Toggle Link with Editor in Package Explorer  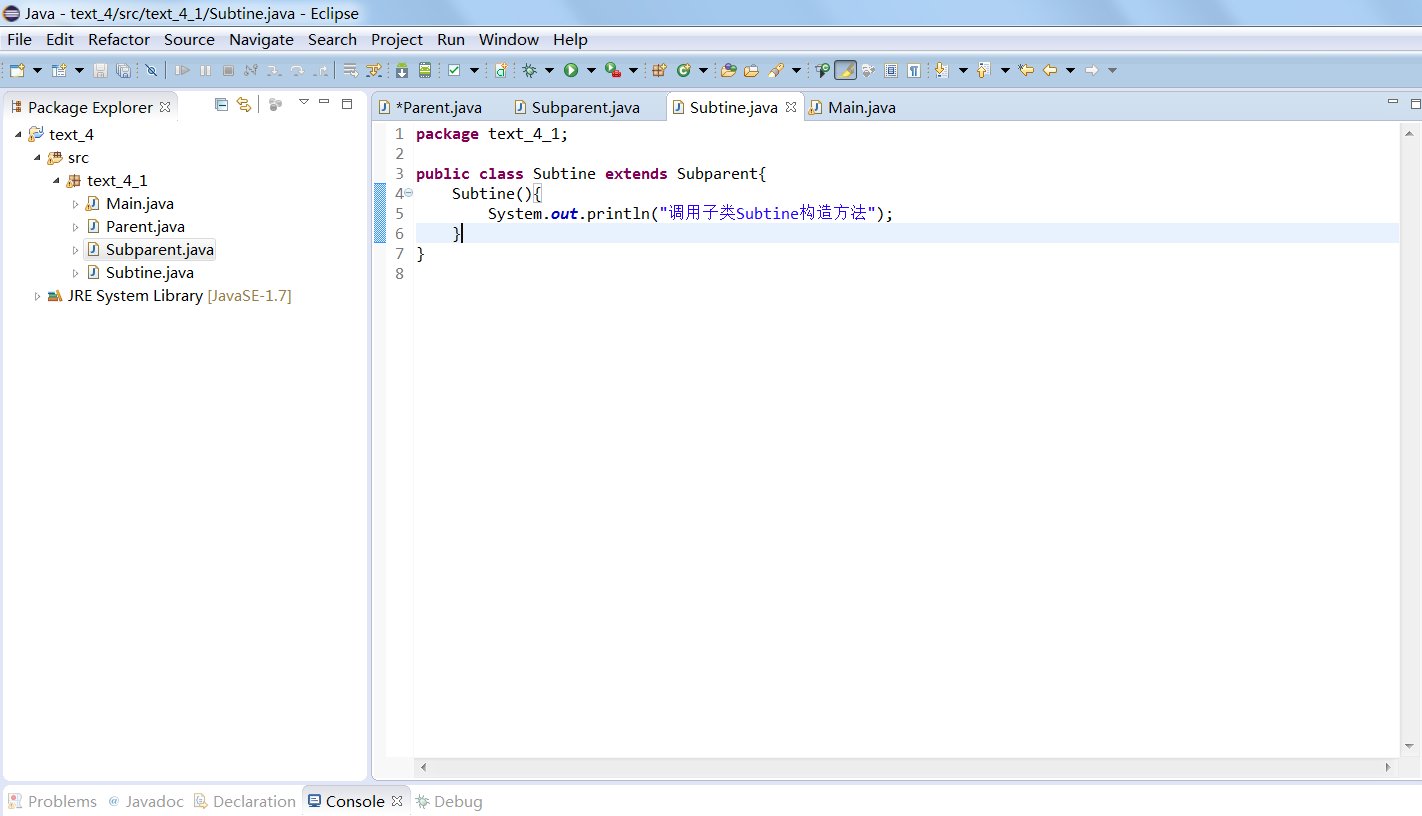pos(243,104)
